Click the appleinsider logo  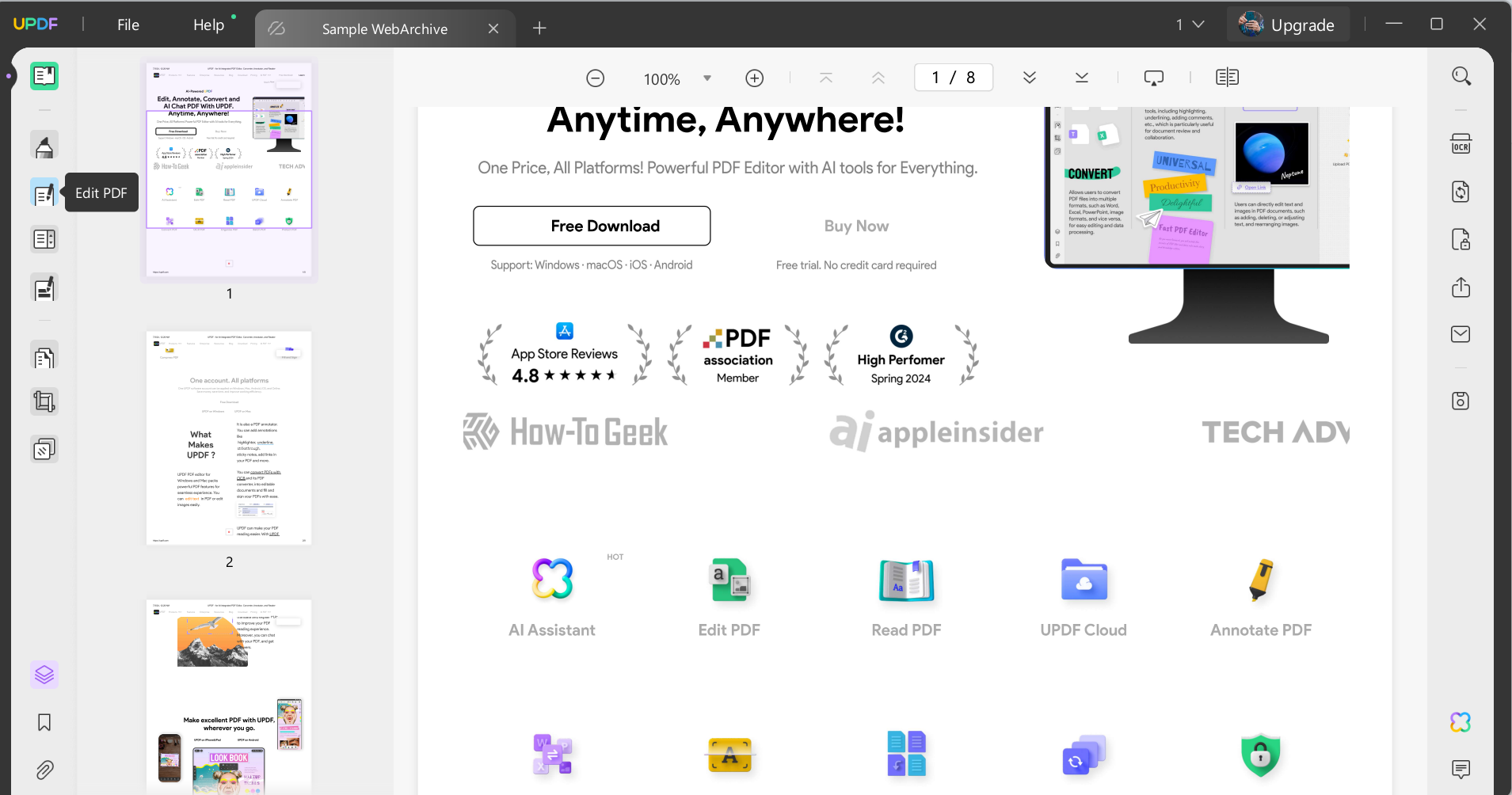point(936,432)
